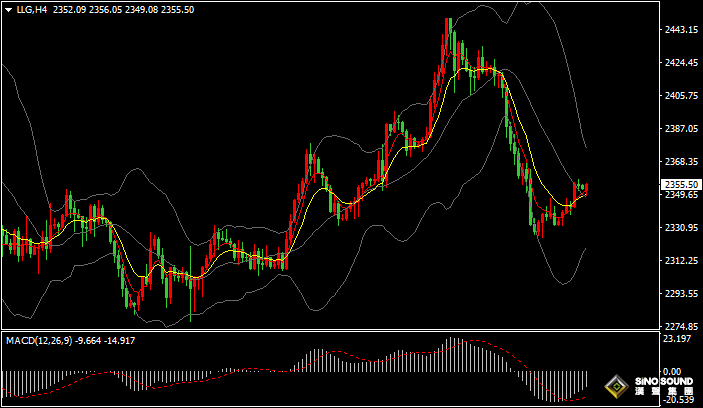Click the 2387.05 price axis label
703x408 pixels.
coord(680,129)
